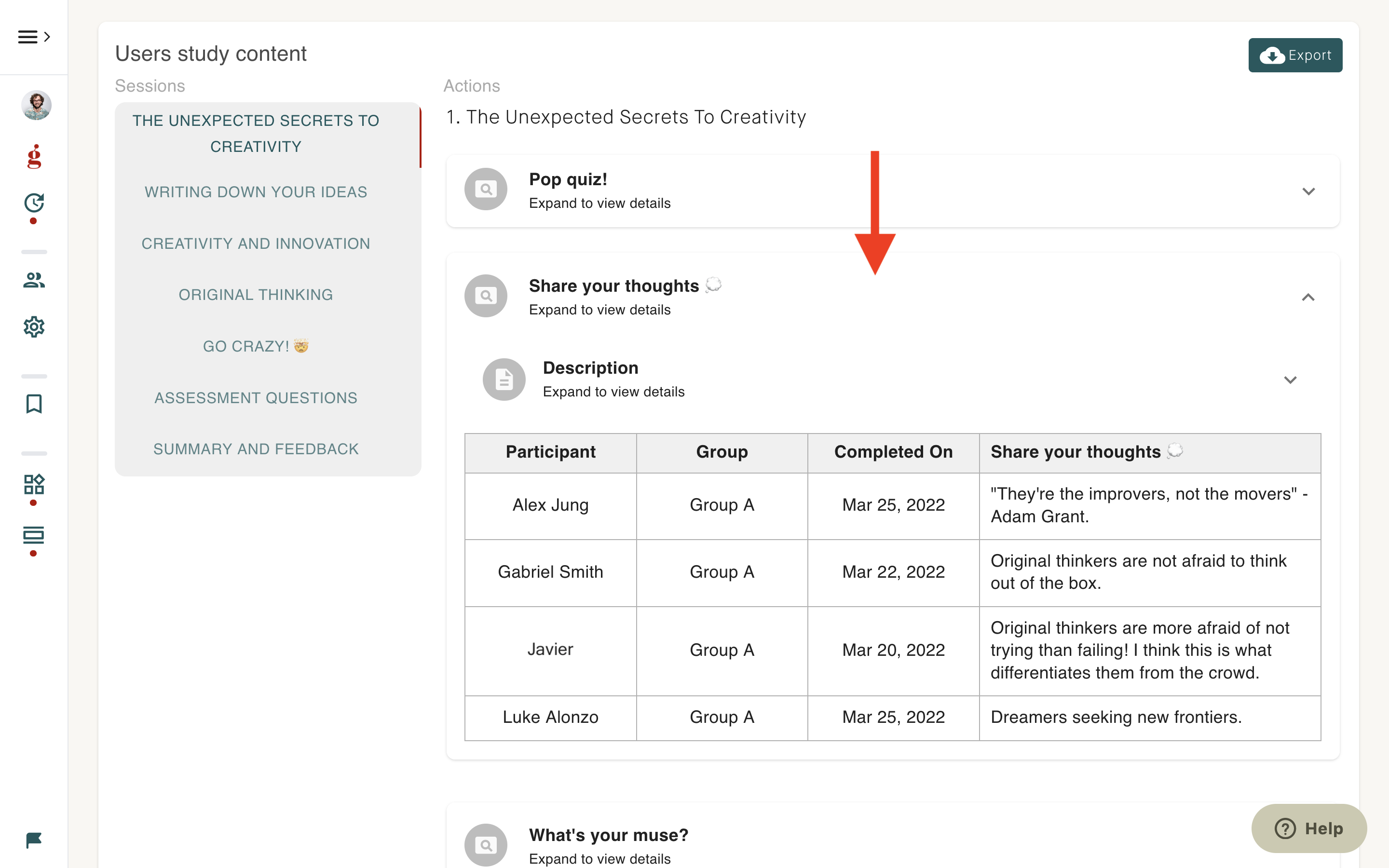Expand the Description chevron

coord(1290,380)
